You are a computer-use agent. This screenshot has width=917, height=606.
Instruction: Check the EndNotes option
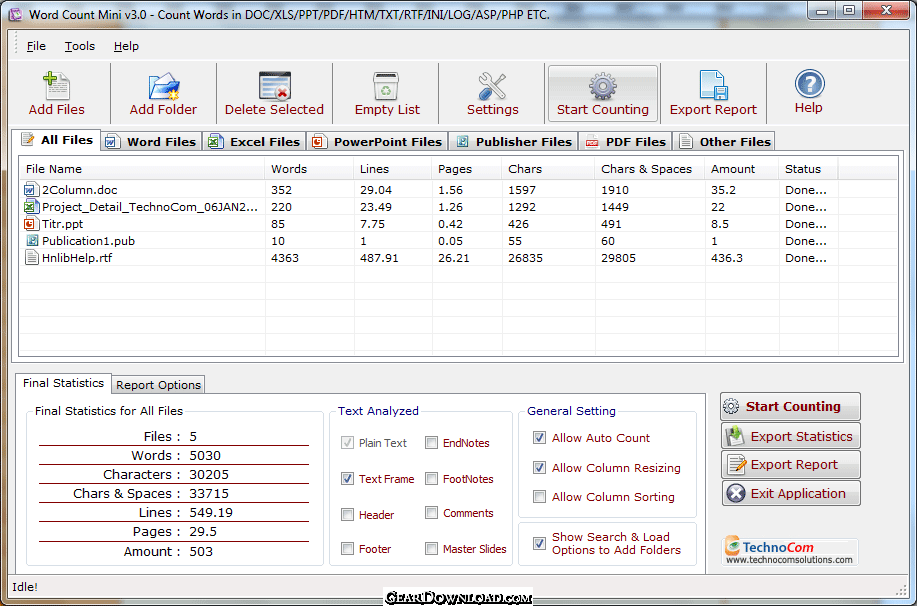coord(432,443)
